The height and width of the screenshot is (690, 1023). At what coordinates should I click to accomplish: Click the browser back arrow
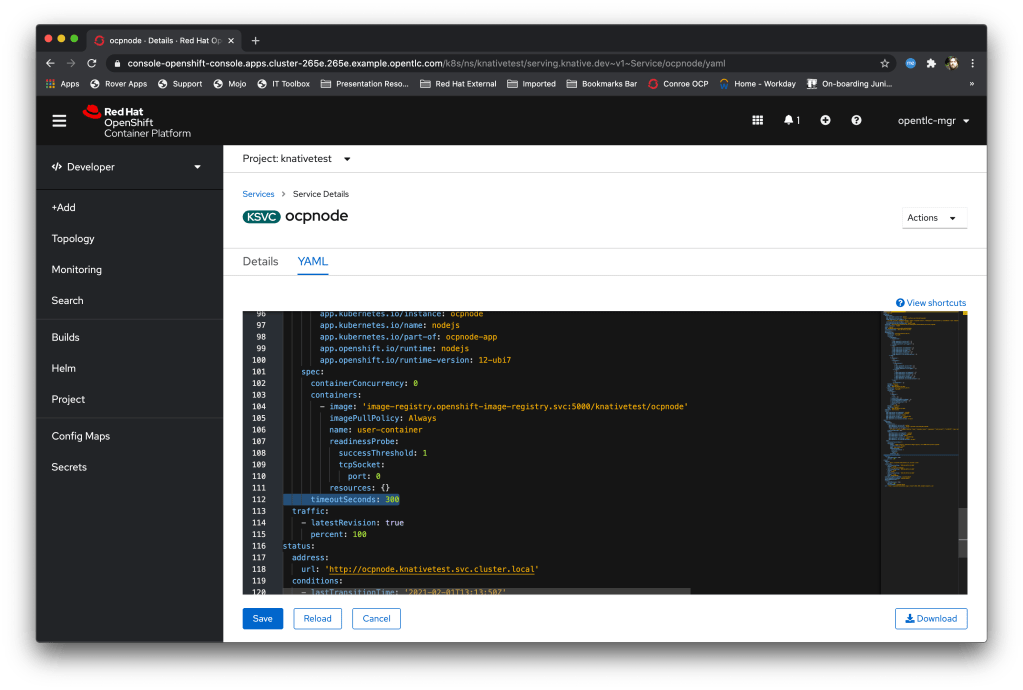(x=51, y=63)
